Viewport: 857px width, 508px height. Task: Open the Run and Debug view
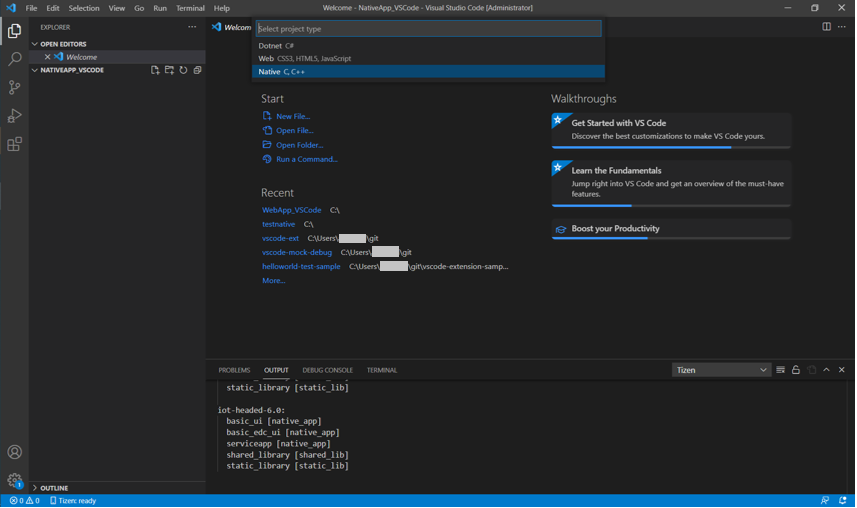coord(14,116)
